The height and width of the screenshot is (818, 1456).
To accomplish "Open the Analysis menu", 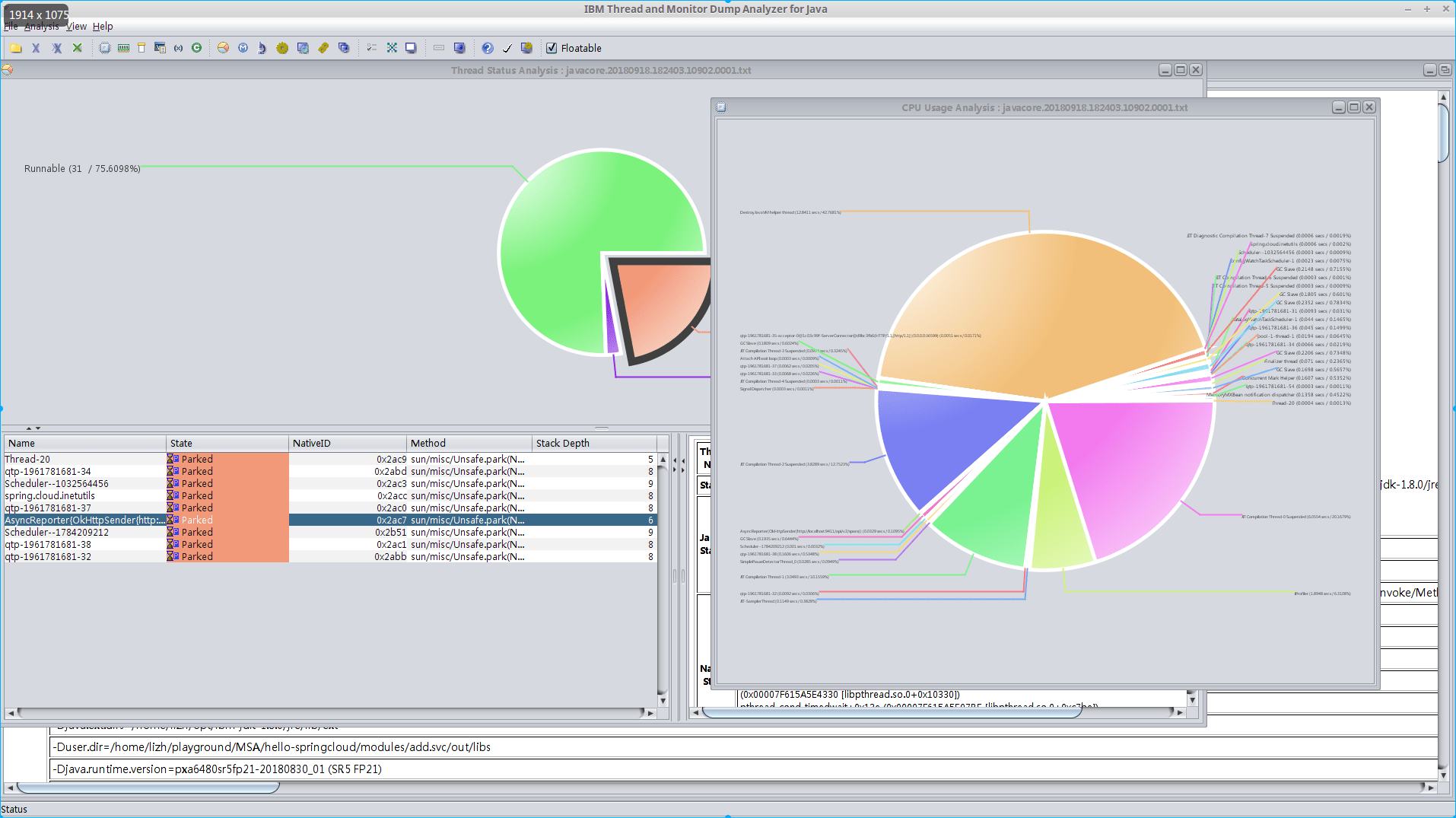I will 42,26.
